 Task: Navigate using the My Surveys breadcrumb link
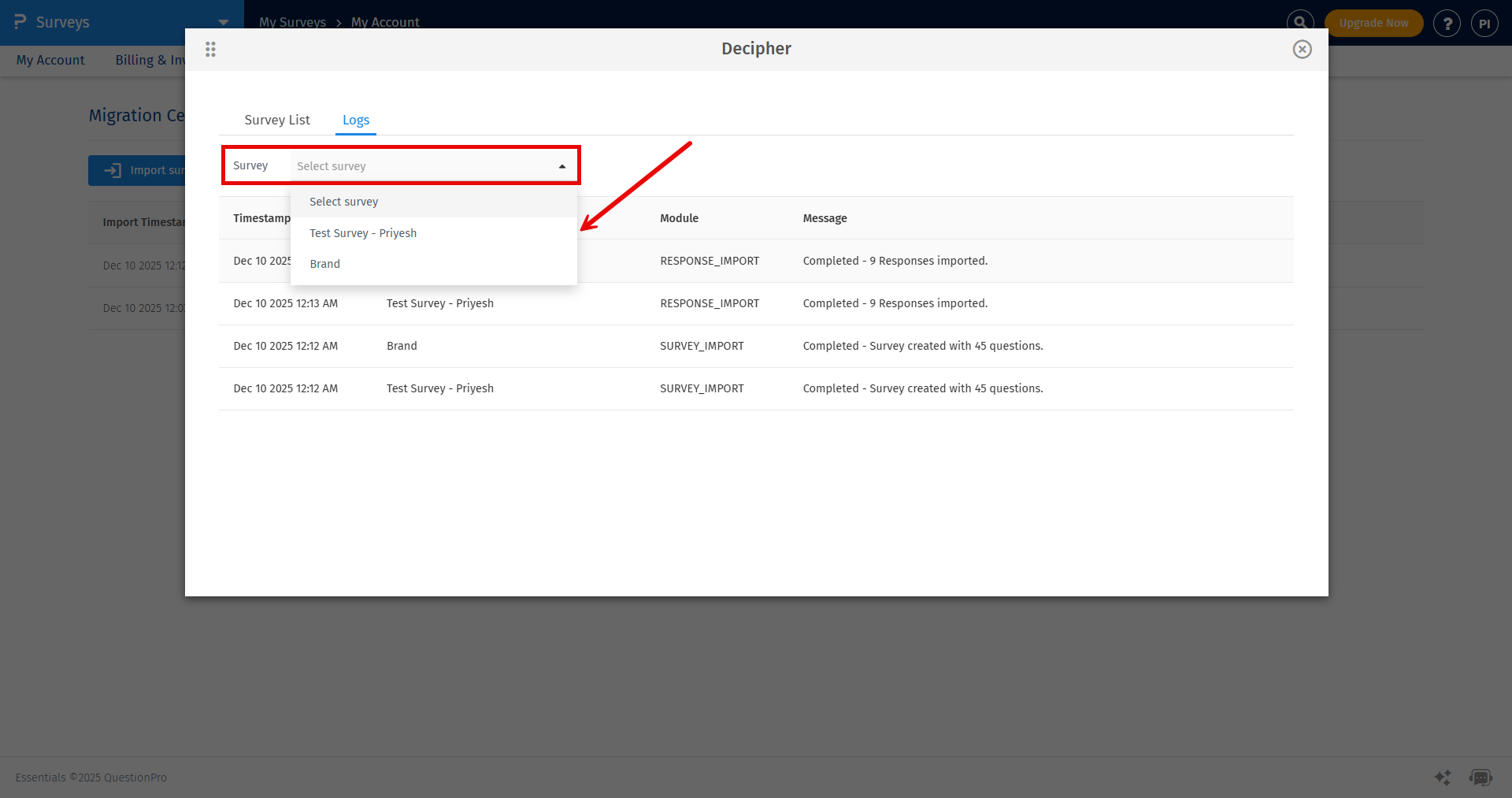(x=292, y=22)
